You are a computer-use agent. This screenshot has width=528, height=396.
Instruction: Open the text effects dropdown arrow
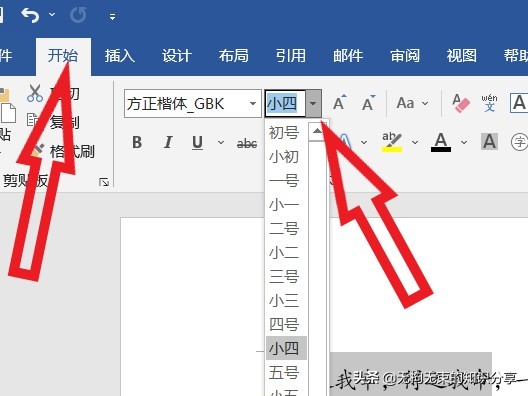point(364,142)
